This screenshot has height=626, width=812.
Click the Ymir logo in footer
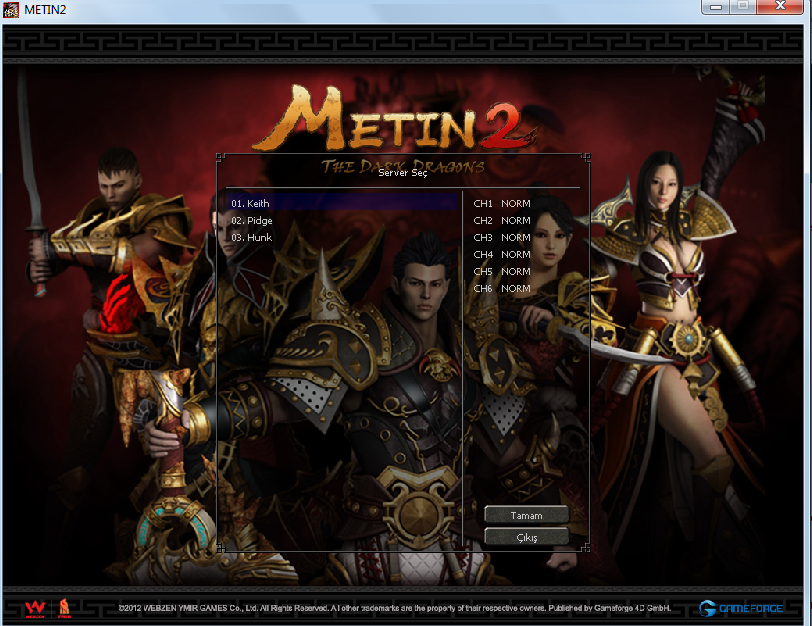64,608
